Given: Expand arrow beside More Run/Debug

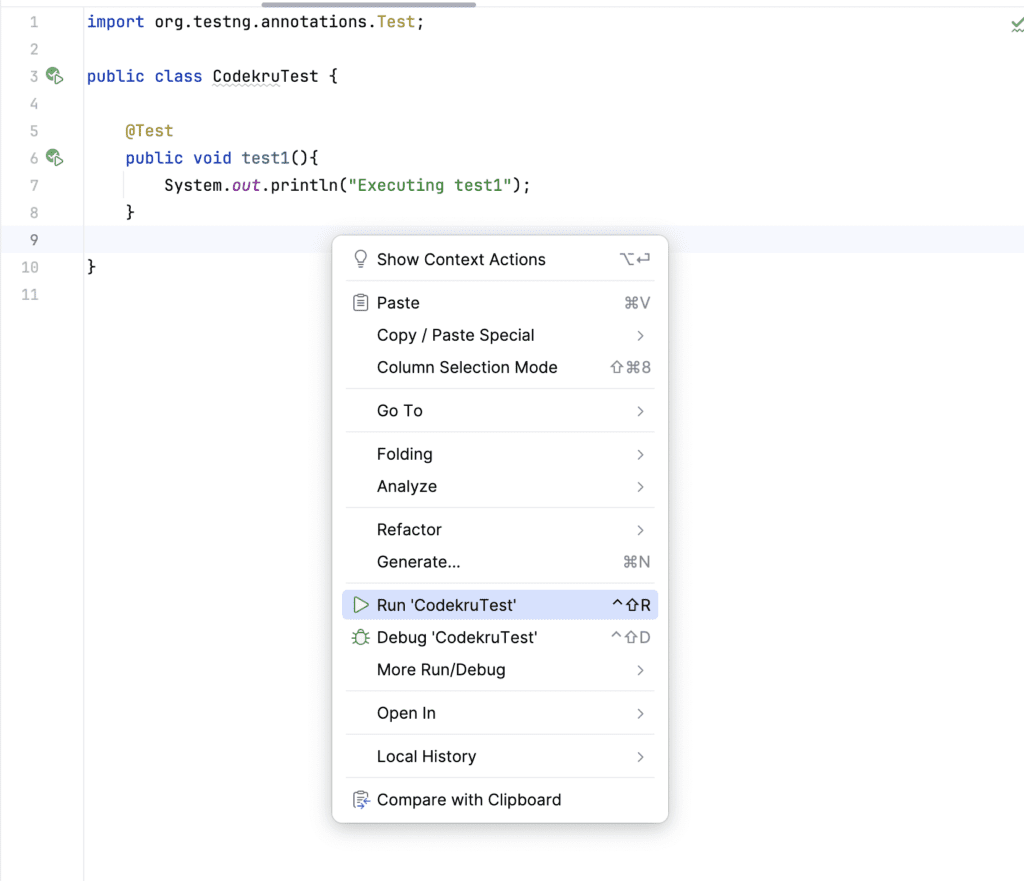Looking at the screenshot, I should click(640, 670).
